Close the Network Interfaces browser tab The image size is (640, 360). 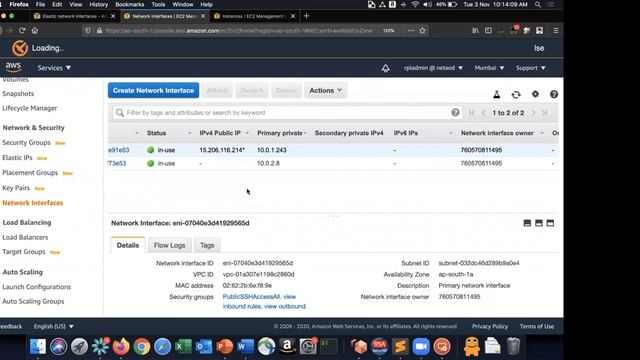coord(203,16)
